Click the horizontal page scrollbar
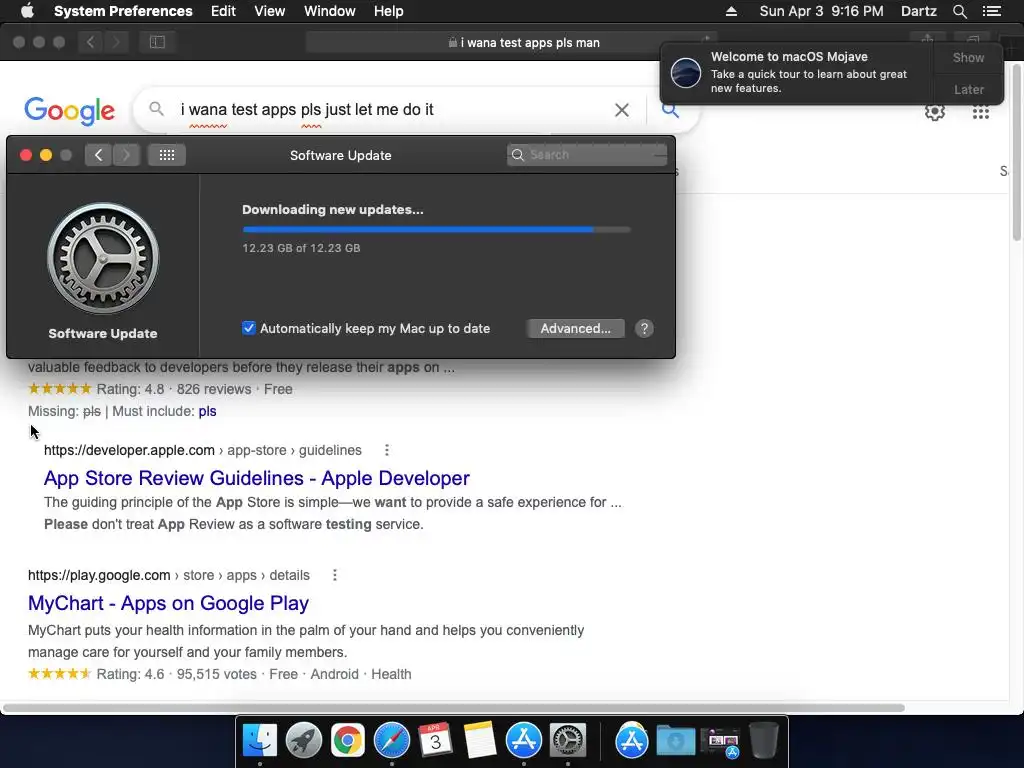The image size is (1024, 768). (454, 708)
